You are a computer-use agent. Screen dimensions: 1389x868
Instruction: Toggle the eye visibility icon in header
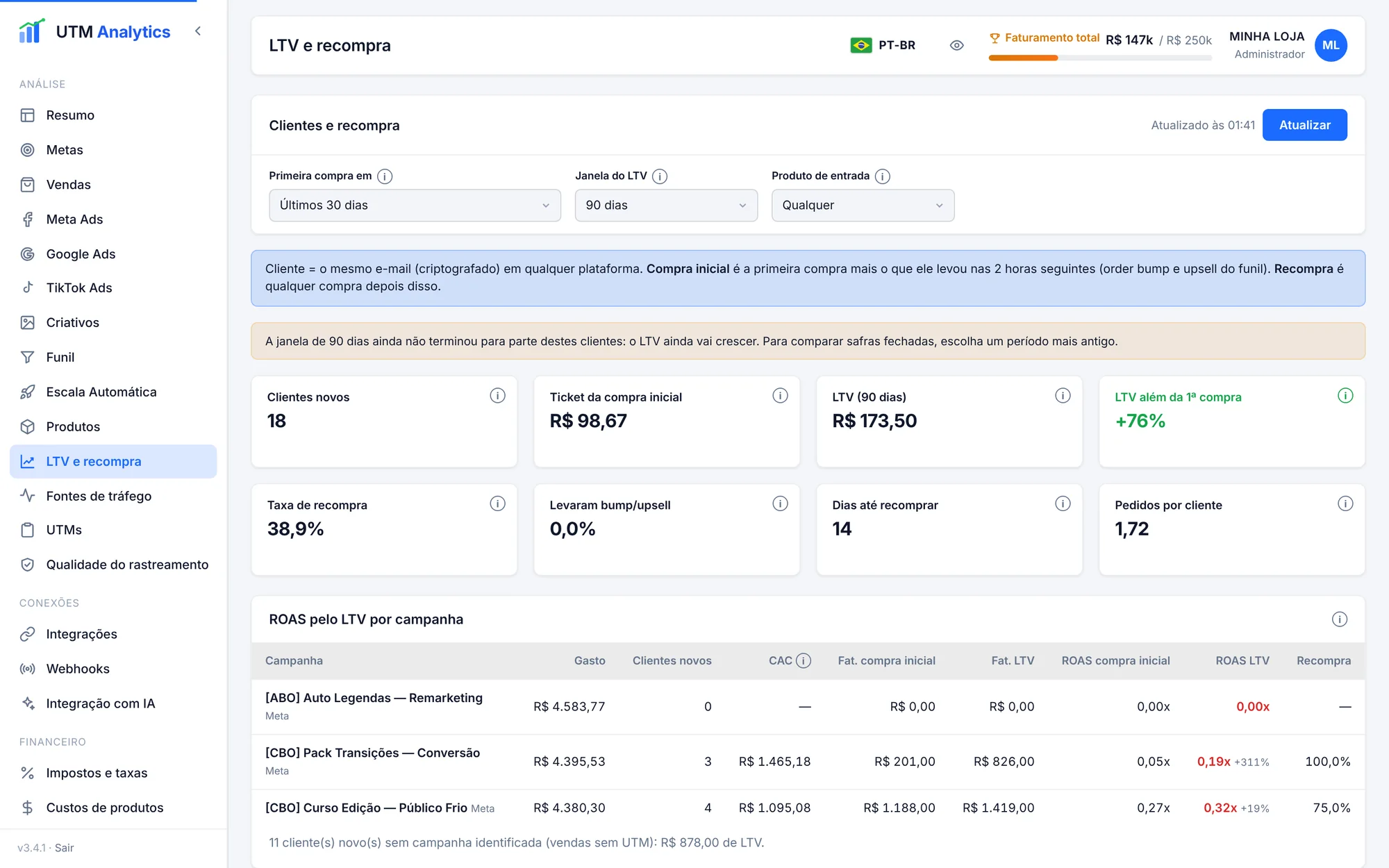tap(956, 45)
